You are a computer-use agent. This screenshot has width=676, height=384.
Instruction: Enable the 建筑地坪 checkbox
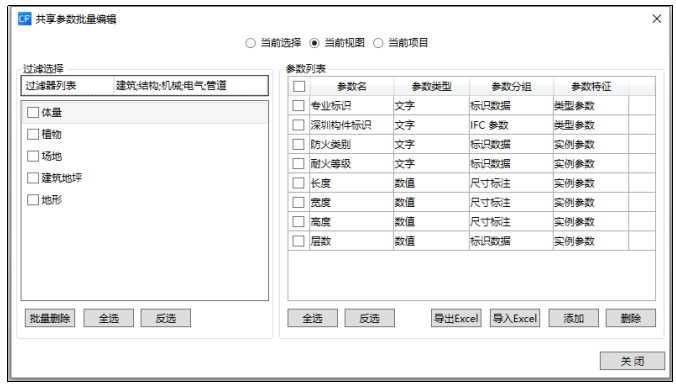[33, 178]
